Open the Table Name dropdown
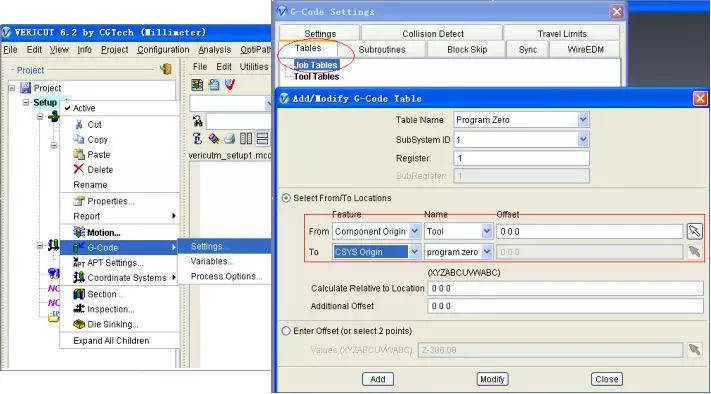Viewport: 711px width, 394px height. tap(583, 120)
